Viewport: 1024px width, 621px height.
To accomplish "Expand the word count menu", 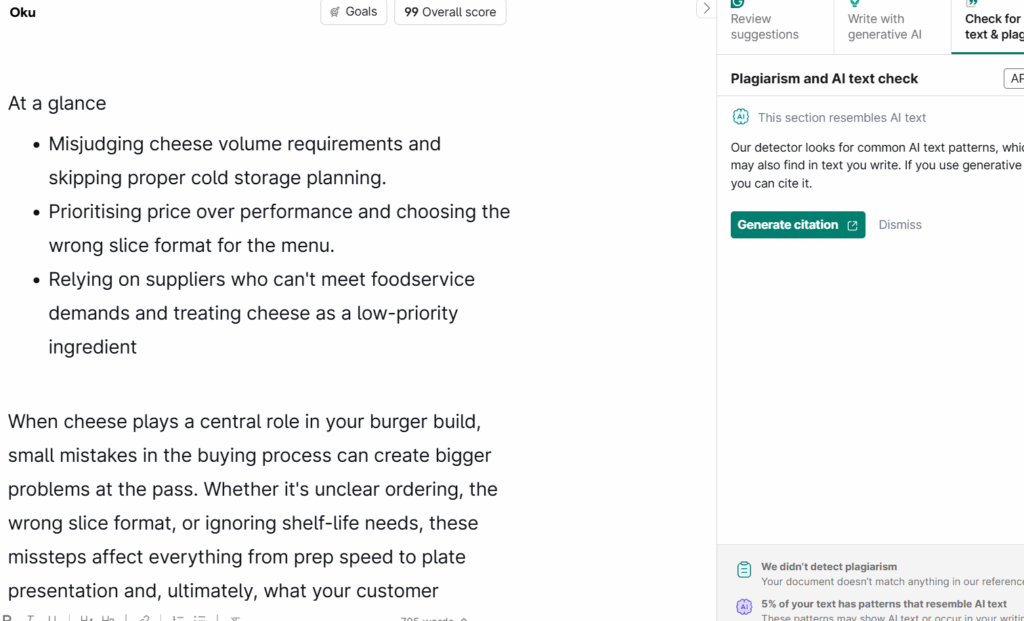I will (465, 618).
